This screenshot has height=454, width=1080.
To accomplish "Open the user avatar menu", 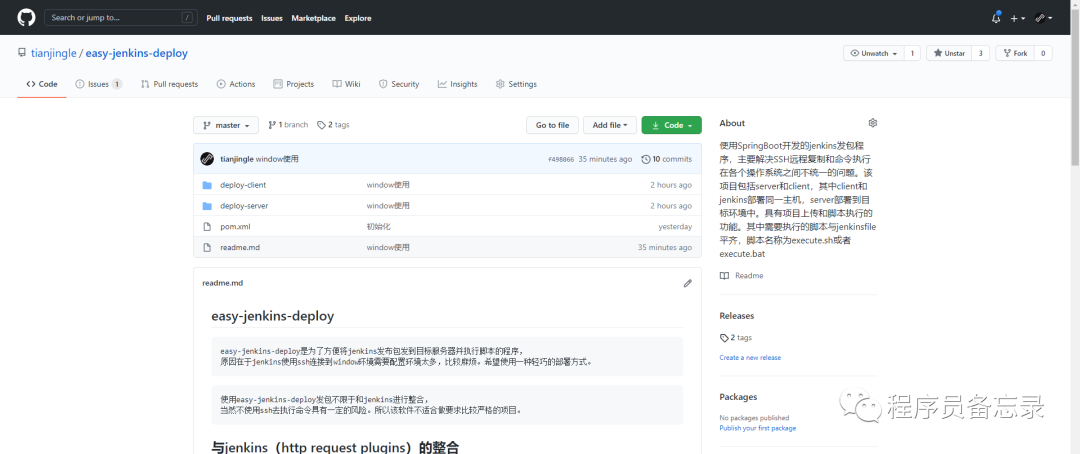I will [1043, 18].
